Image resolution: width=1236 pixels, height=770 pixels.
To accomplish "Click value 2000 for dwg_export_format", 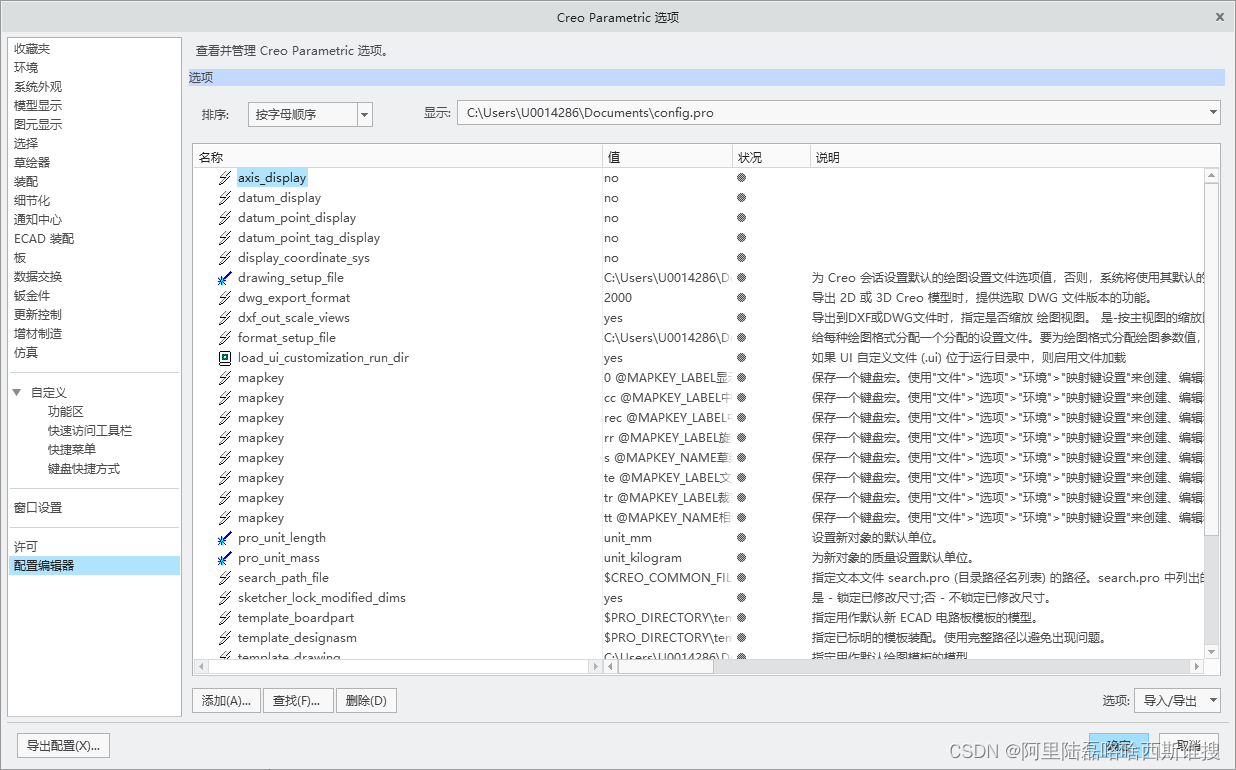I will click(x=618, y=298).
